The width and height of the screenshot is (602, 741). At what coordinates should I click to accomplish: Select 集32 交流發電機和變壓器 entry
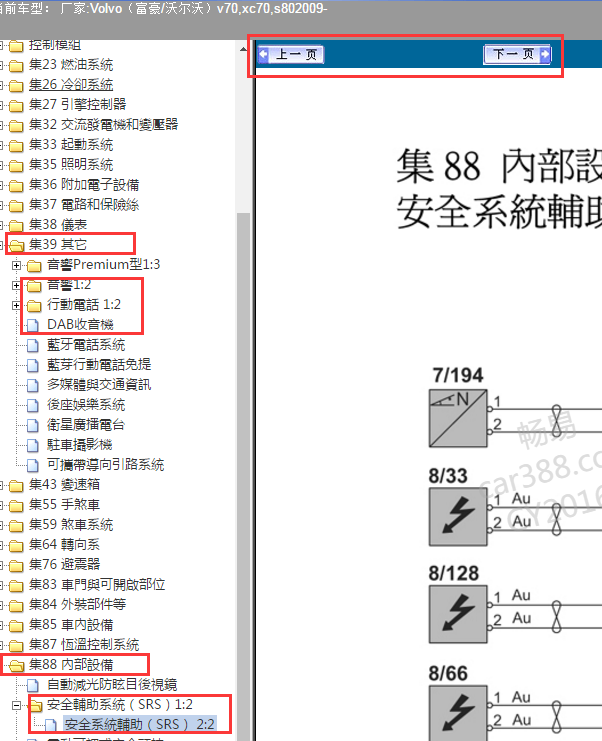pyautogui.click(x=103, y=124)
